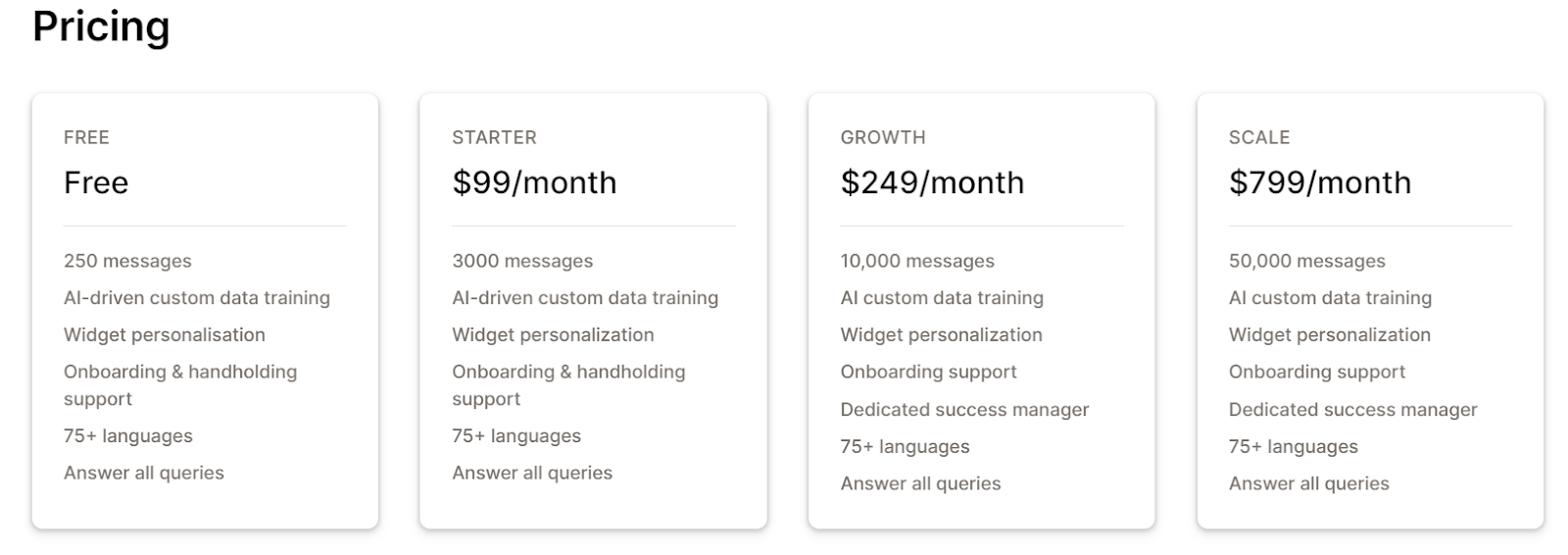Select the 3000 messages feature
Viewport: 1568px width, 555px height.
tap(522, 261)
